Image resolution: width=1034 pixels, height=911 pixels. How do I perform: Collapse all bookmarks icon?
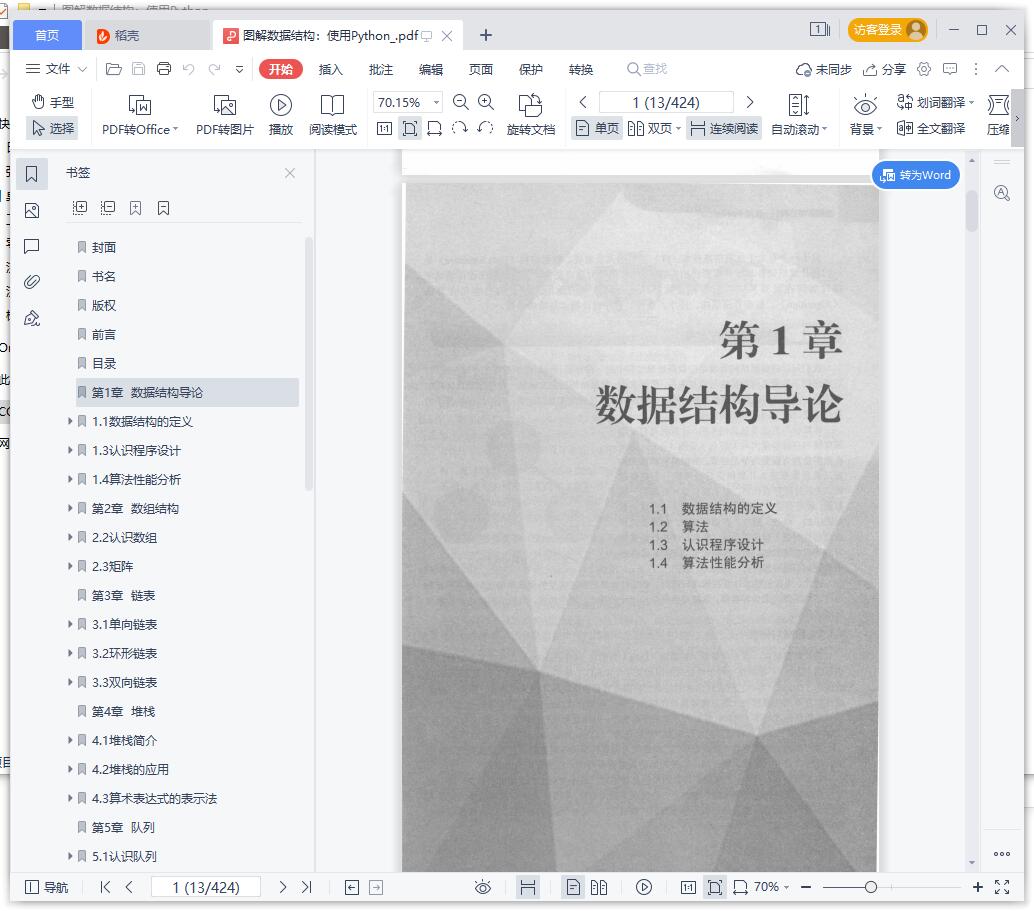[107, 208]
